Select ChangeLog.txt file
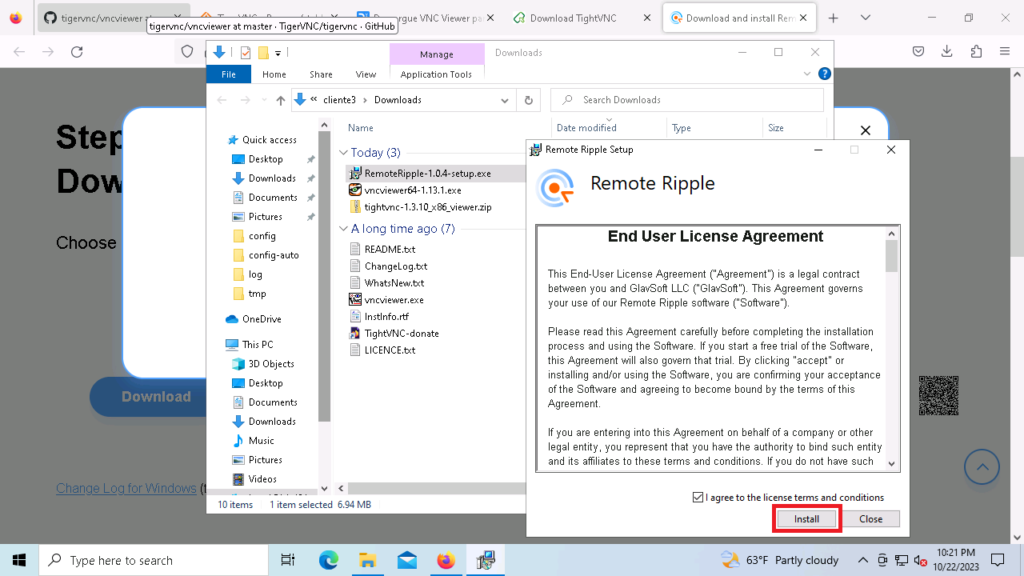This screenshot has width=1024, height=576. 395,266
